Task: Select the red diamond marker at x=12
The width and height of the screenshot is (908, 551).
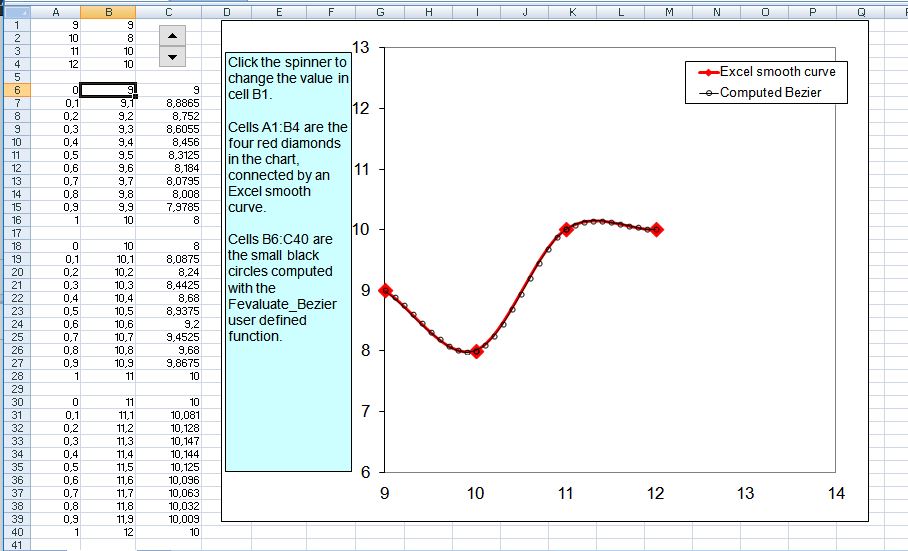Action: pos(656,229)
